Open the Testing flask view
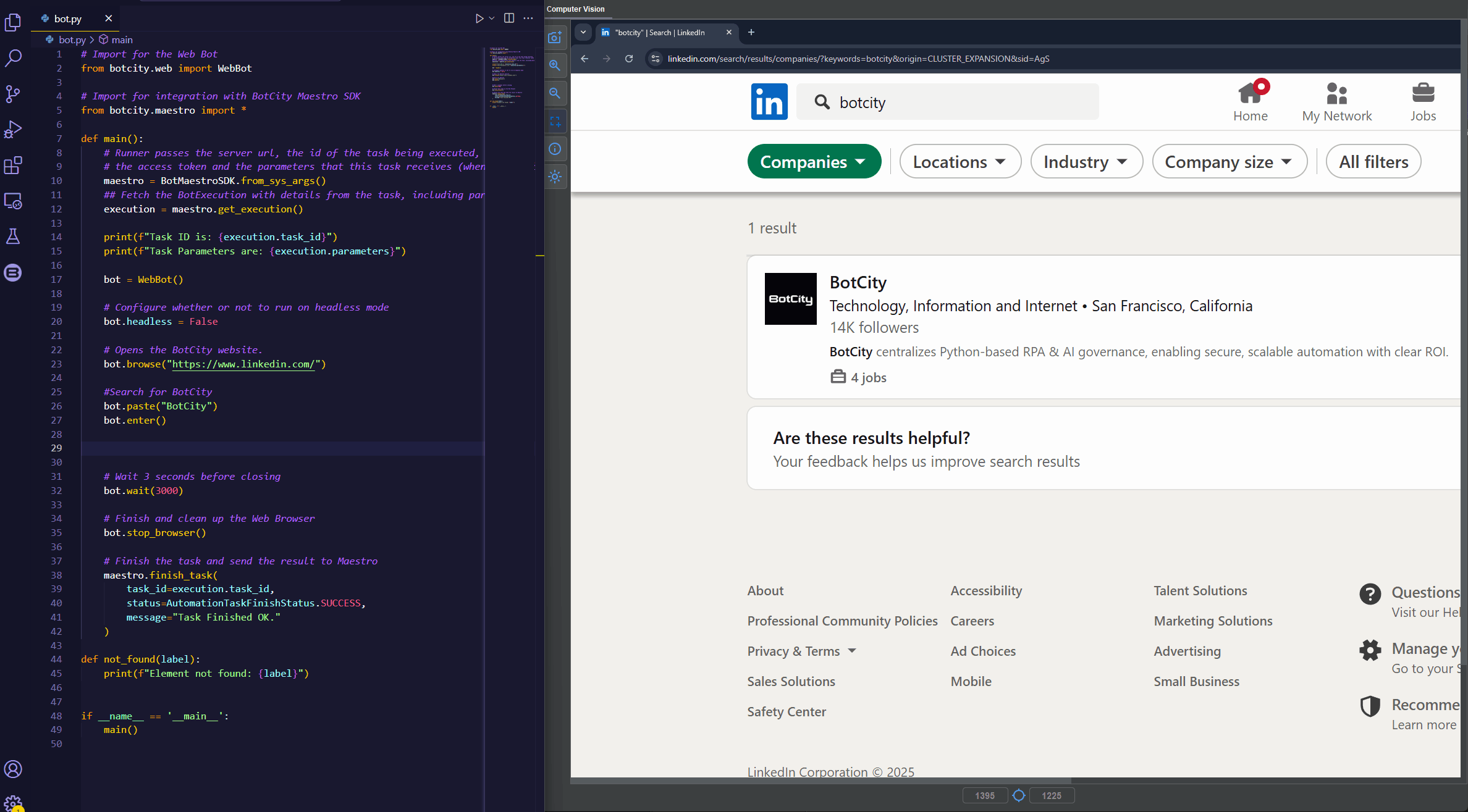 13,236
